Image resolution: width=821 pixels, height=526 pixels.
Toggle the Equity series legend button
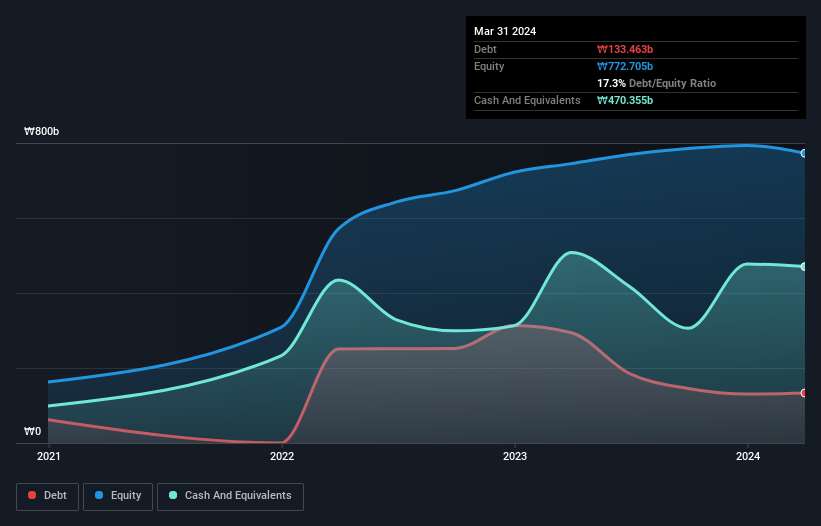pos(118,496)
